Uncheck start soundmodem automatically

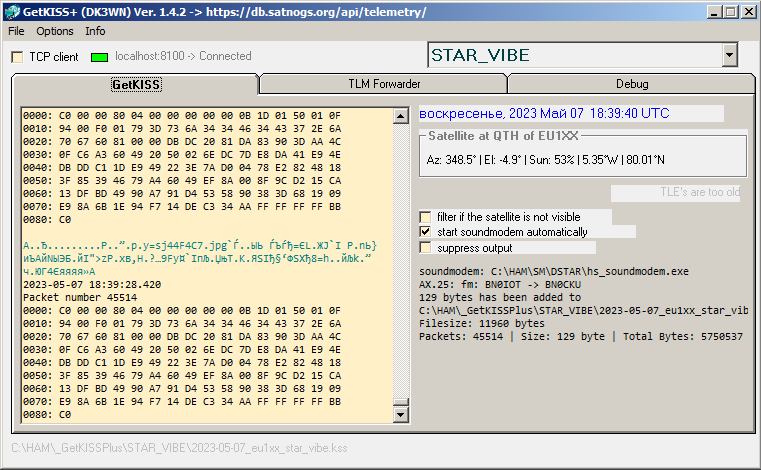point(426,232)
